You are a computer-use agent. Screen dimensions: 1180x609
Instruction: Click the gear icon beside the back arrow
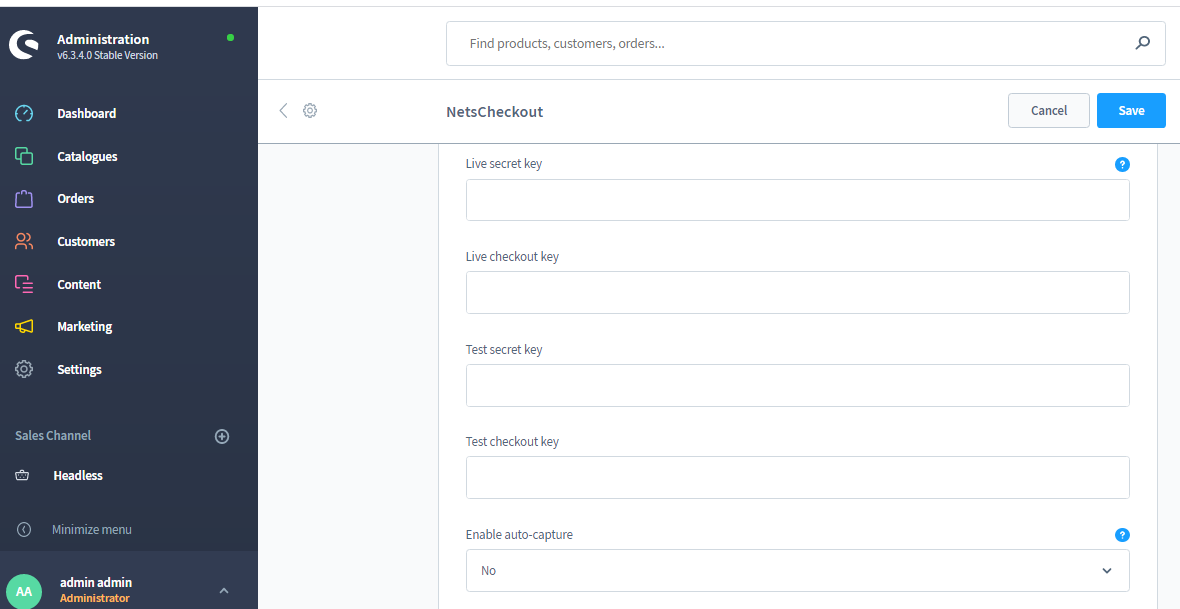310,111
